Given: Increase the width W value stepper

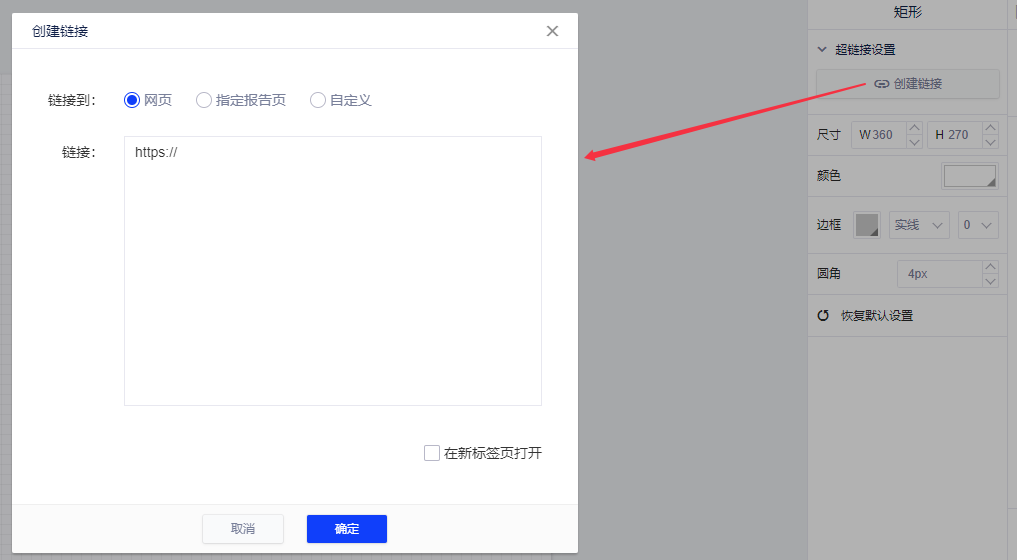Looking at the screenshot, I should pyautogui.click(x=914, y=127).
